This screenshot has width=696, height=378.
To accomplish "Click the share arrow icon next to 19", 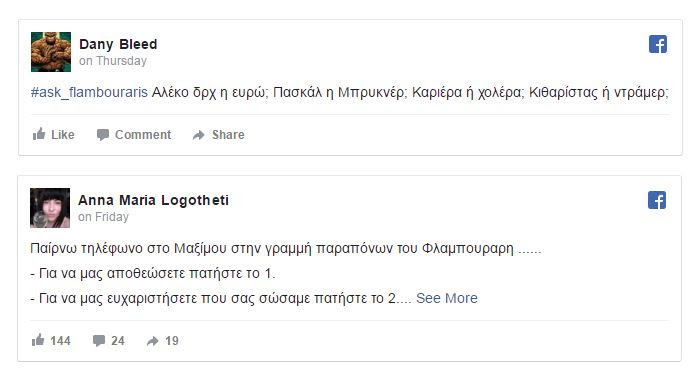I will (x=152, y=341).
